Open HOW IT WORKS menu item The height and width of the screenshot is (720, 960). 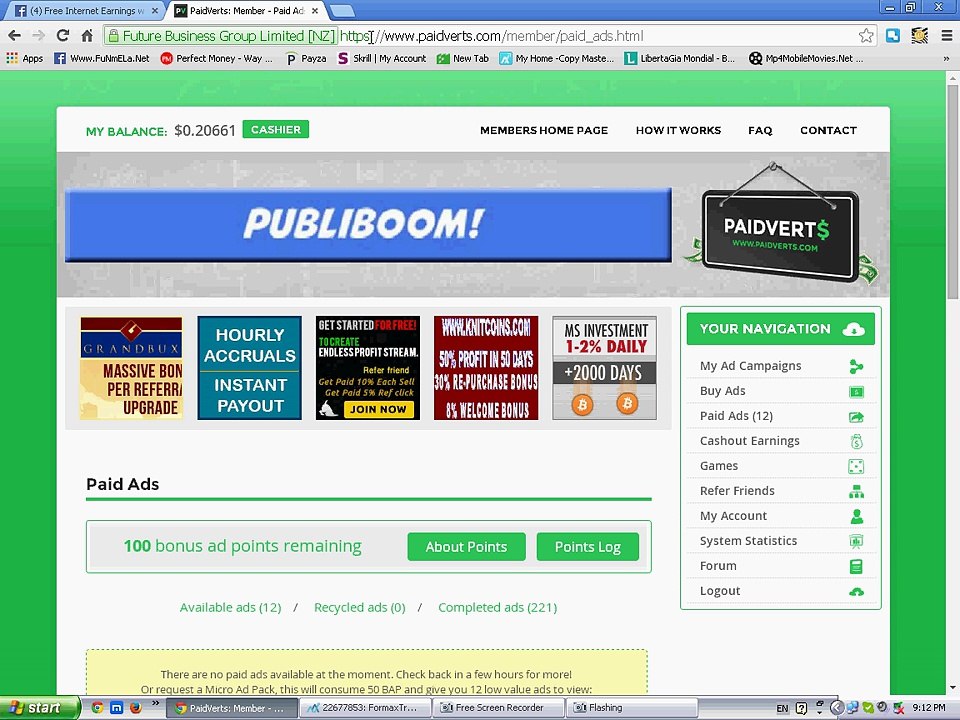pos(678,130)
